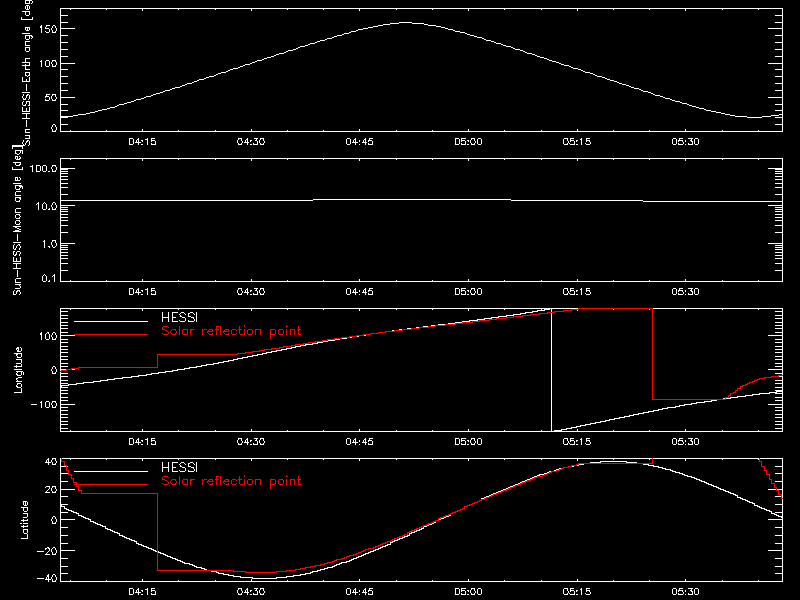
Task: Click the -40 tick label on Latitude axis
Action: 47,579
